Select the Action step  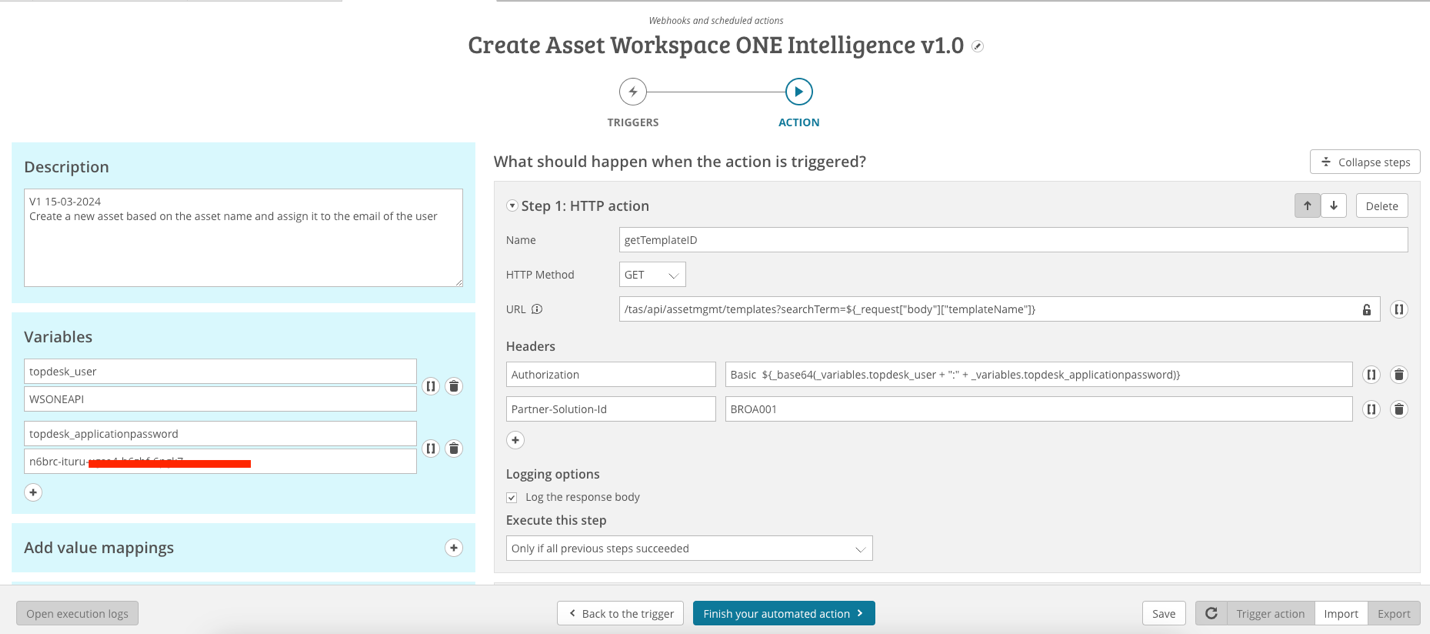pyautogui.click(x=798, y=92)
